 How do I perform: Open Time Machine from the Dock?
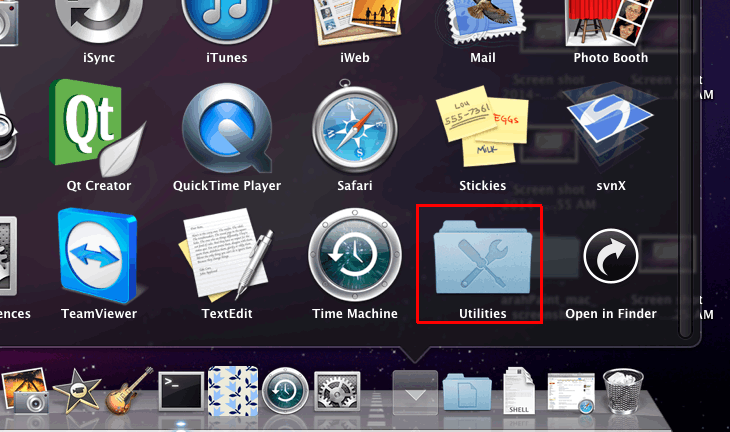click(285, 390)
